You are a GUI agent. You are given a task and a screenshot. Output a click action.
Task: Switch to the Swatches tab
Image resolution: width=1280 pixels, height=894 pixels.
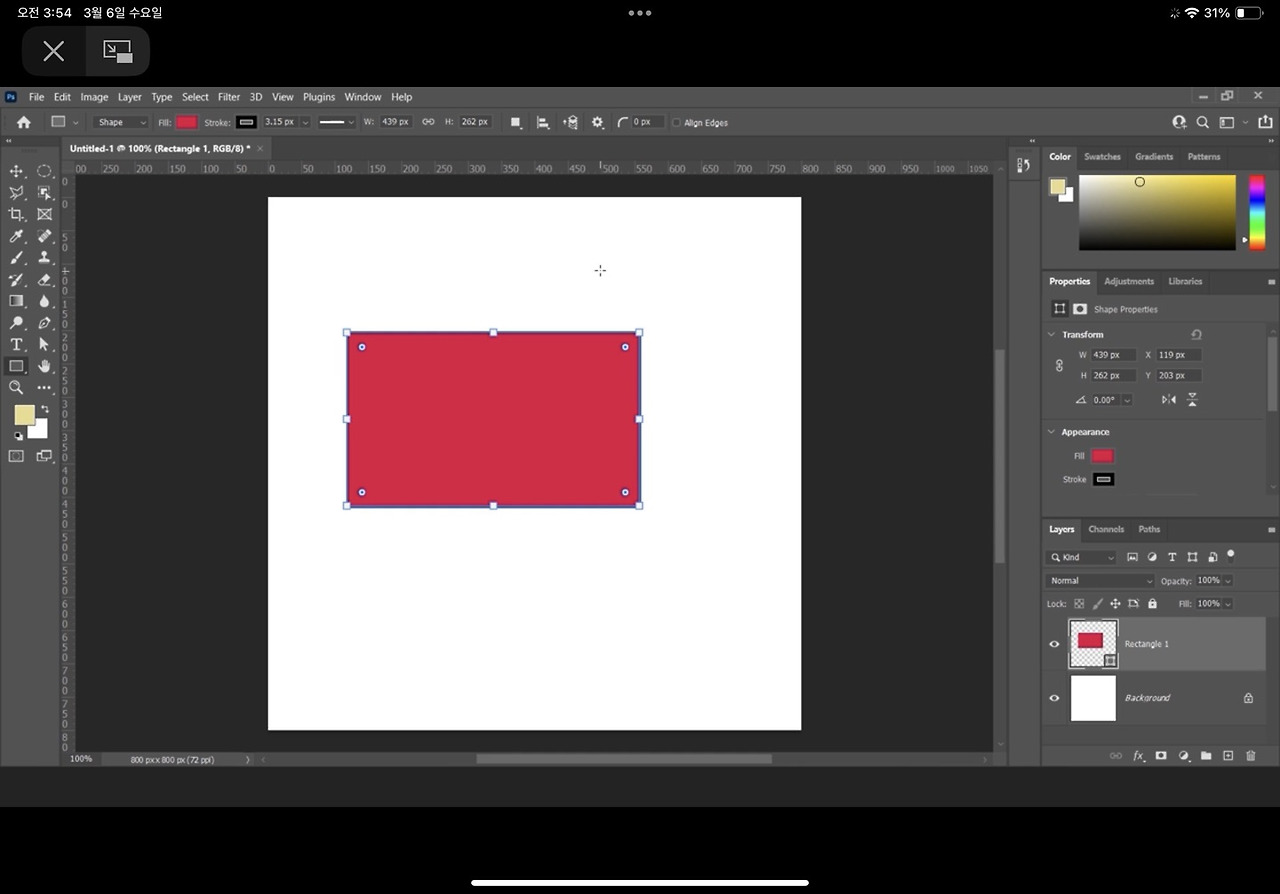pos(1102,157)
